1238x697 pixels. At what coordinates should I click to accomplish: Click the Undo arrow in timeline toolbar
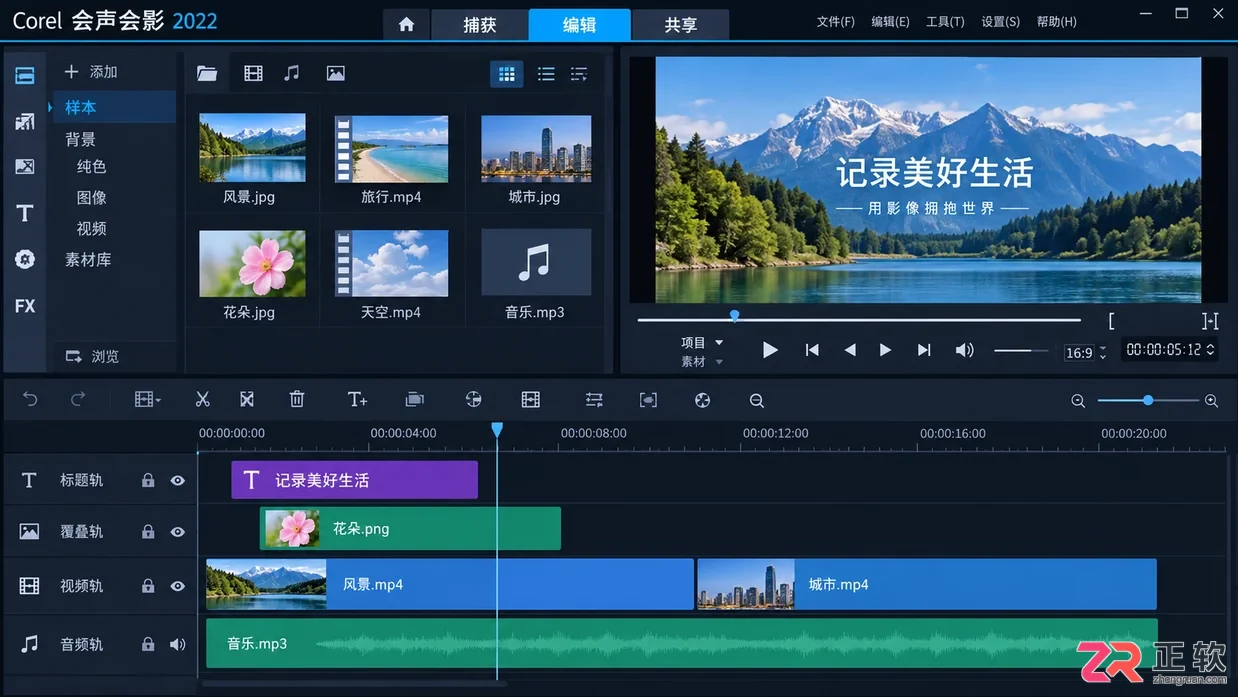point(30,399)
